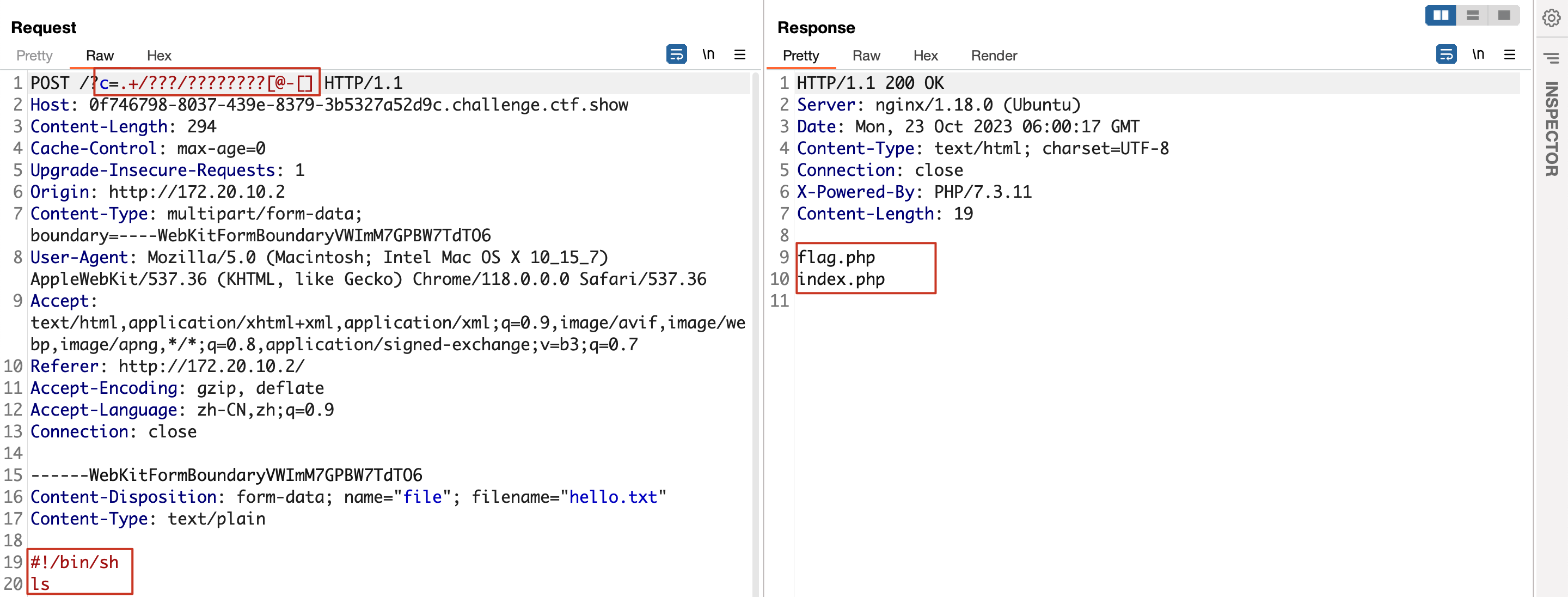Click the Content-Disposition form-data line

[x=349, y=498]
